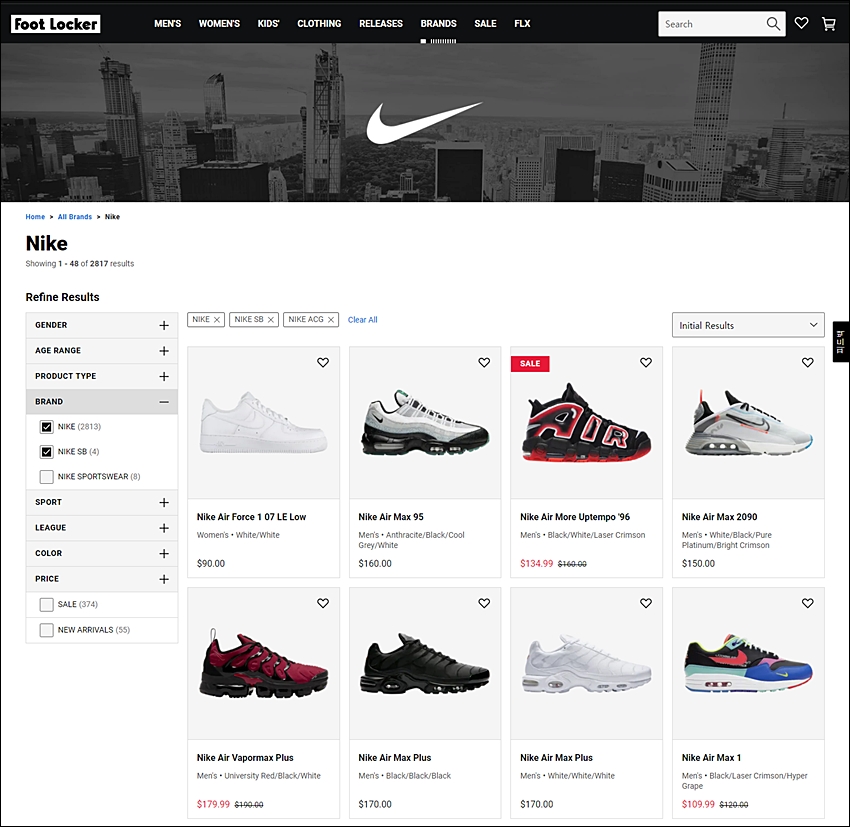Open the Air Max 95 shoe image
The image size is (850, 827).
coord(425,422)
